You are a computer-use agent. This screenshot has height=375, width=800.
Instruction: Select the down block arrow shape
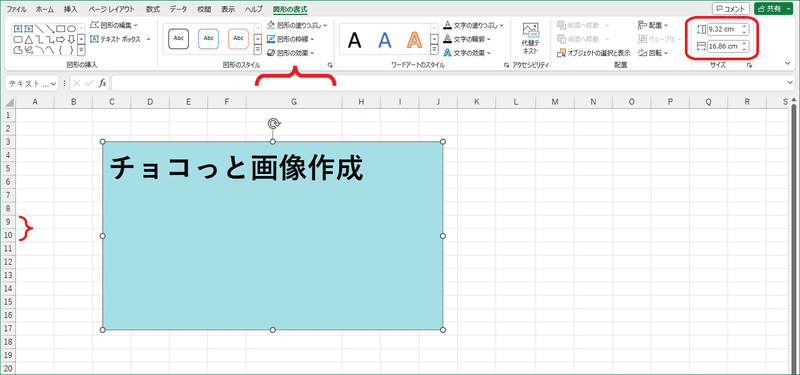coord(71,39)
